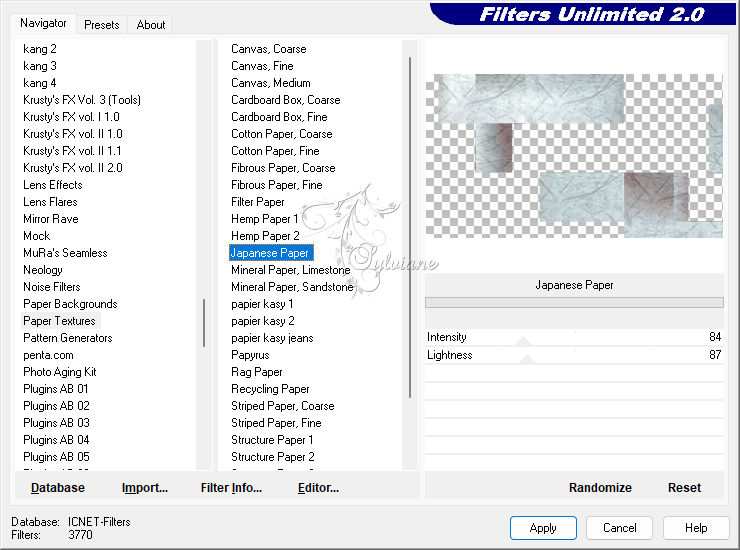740x550 pixels.
Task: Select Krusty's FX vol. II 1.1
Action: 72,151
